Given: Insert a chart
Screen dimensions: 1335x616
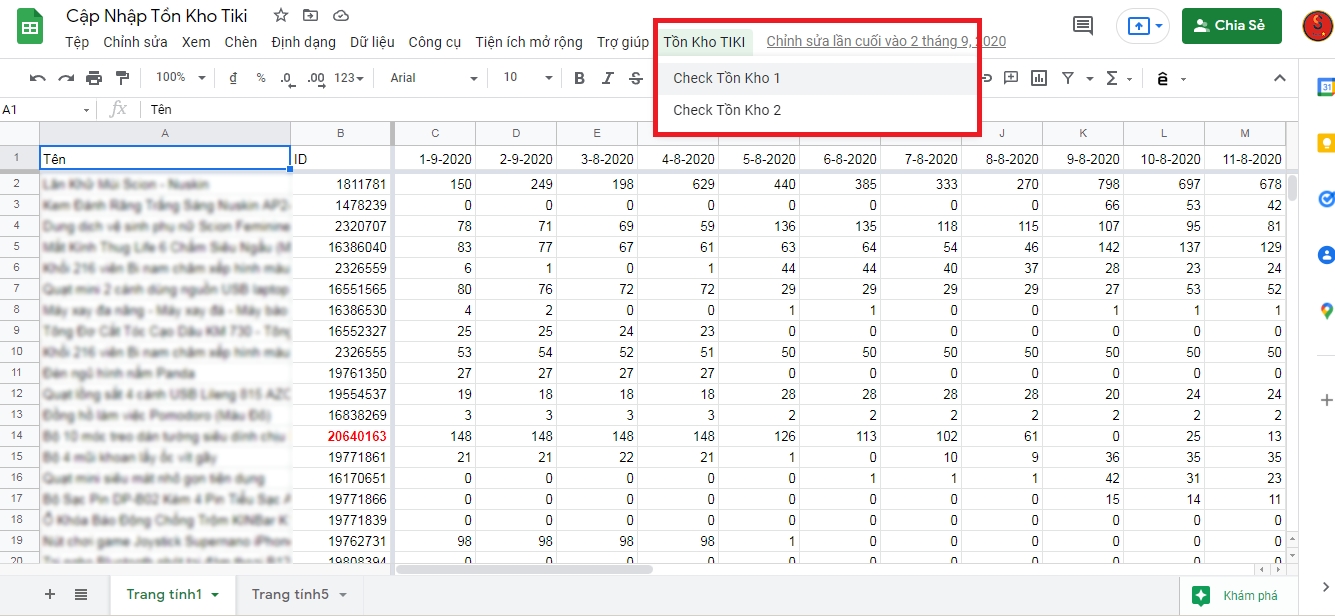Looking at the screenshot, I should tap(1039, 78).
